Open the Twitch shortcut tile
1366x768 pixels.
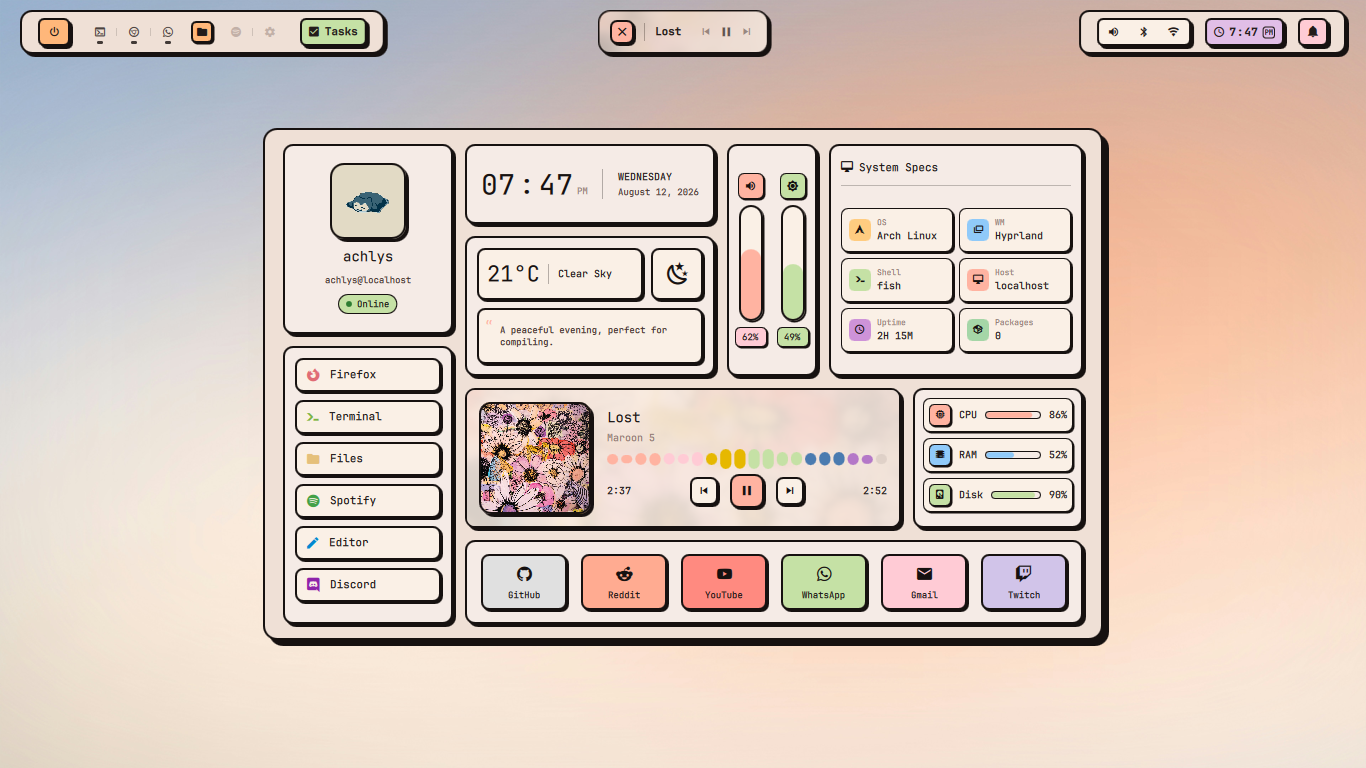pos(1024,582)
